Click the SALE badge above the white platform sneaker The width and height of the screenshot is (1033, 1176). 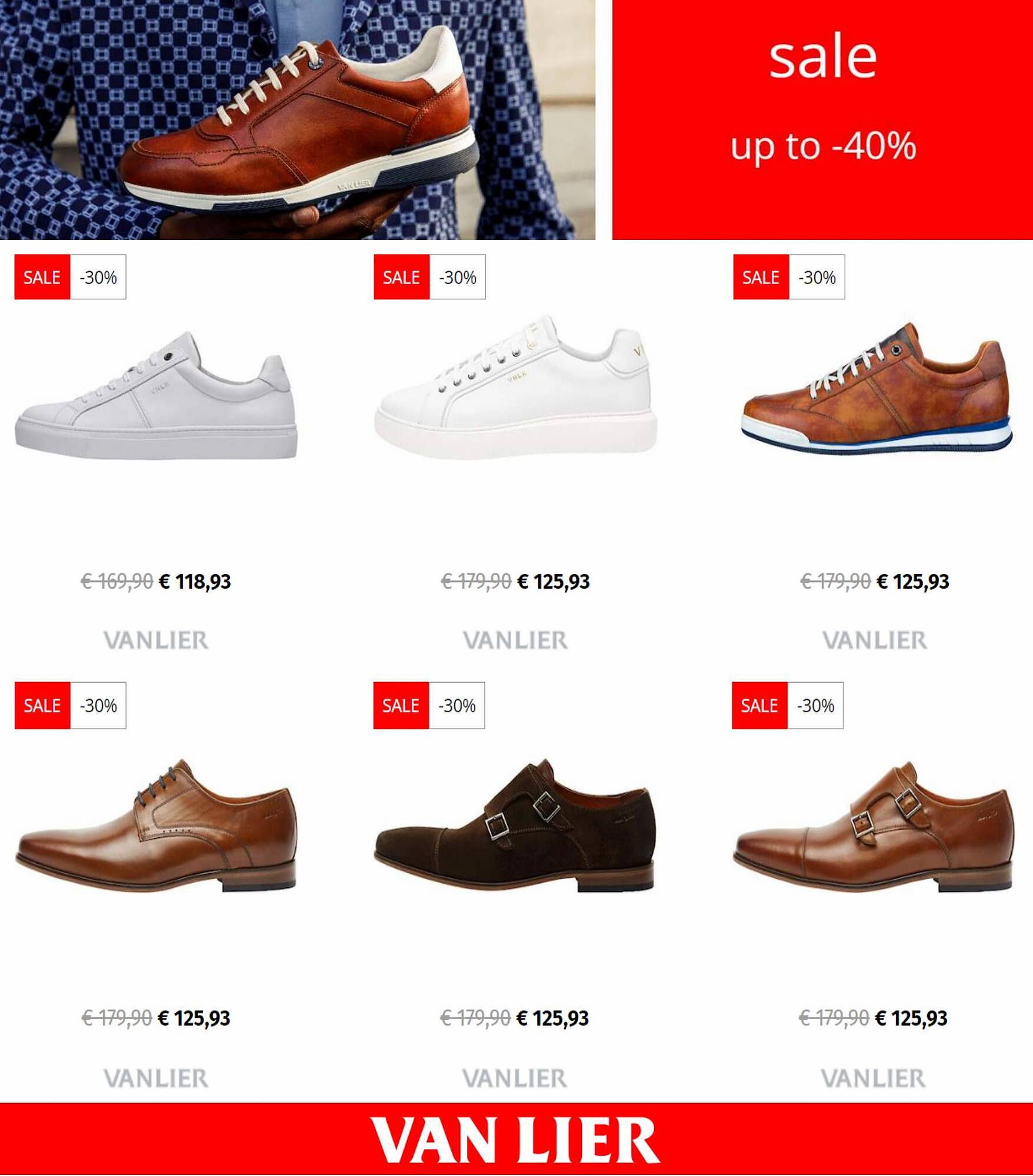click(x=402, y=277)
